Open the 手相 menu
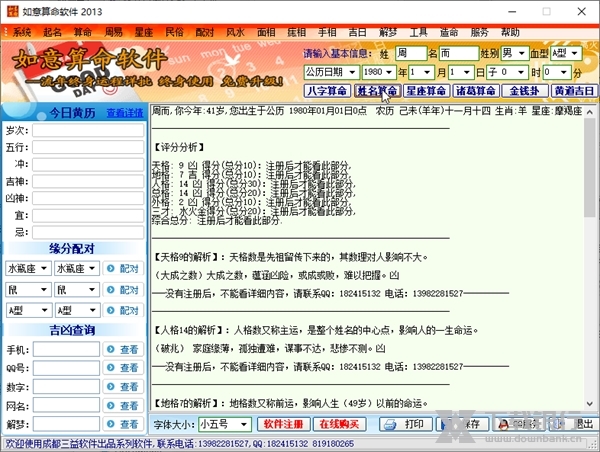This screenshot has width=600, height=452. point(327,33)
